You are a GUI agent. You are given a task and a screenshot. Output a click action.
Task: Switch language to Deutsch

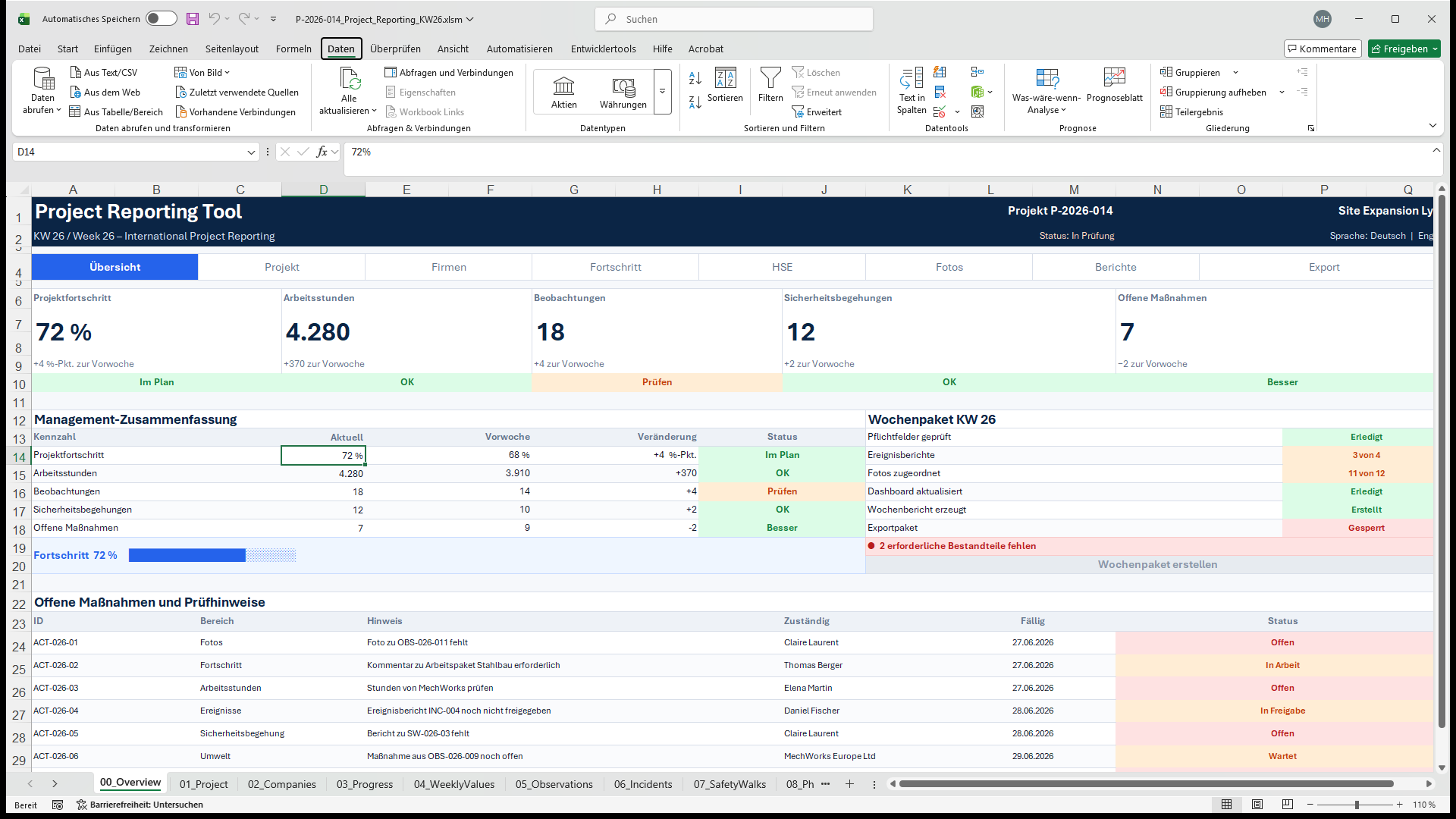coord(1388,236)
